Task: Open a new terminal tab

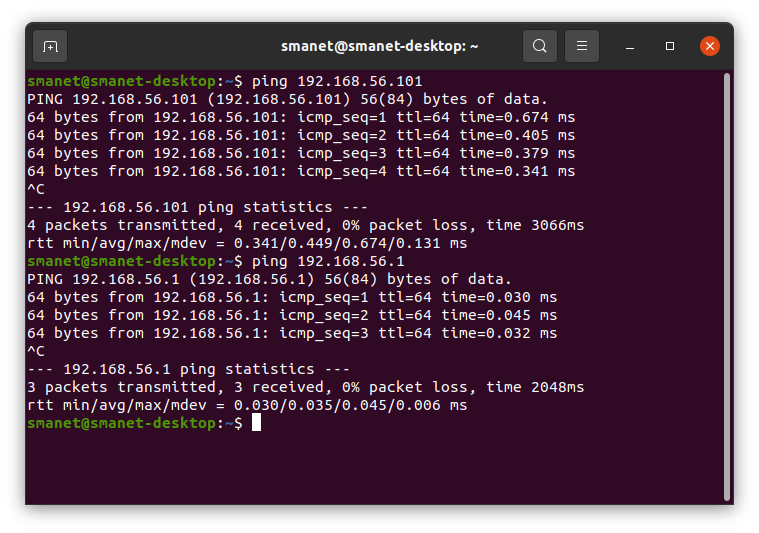Action: click(x=50, y=46)
